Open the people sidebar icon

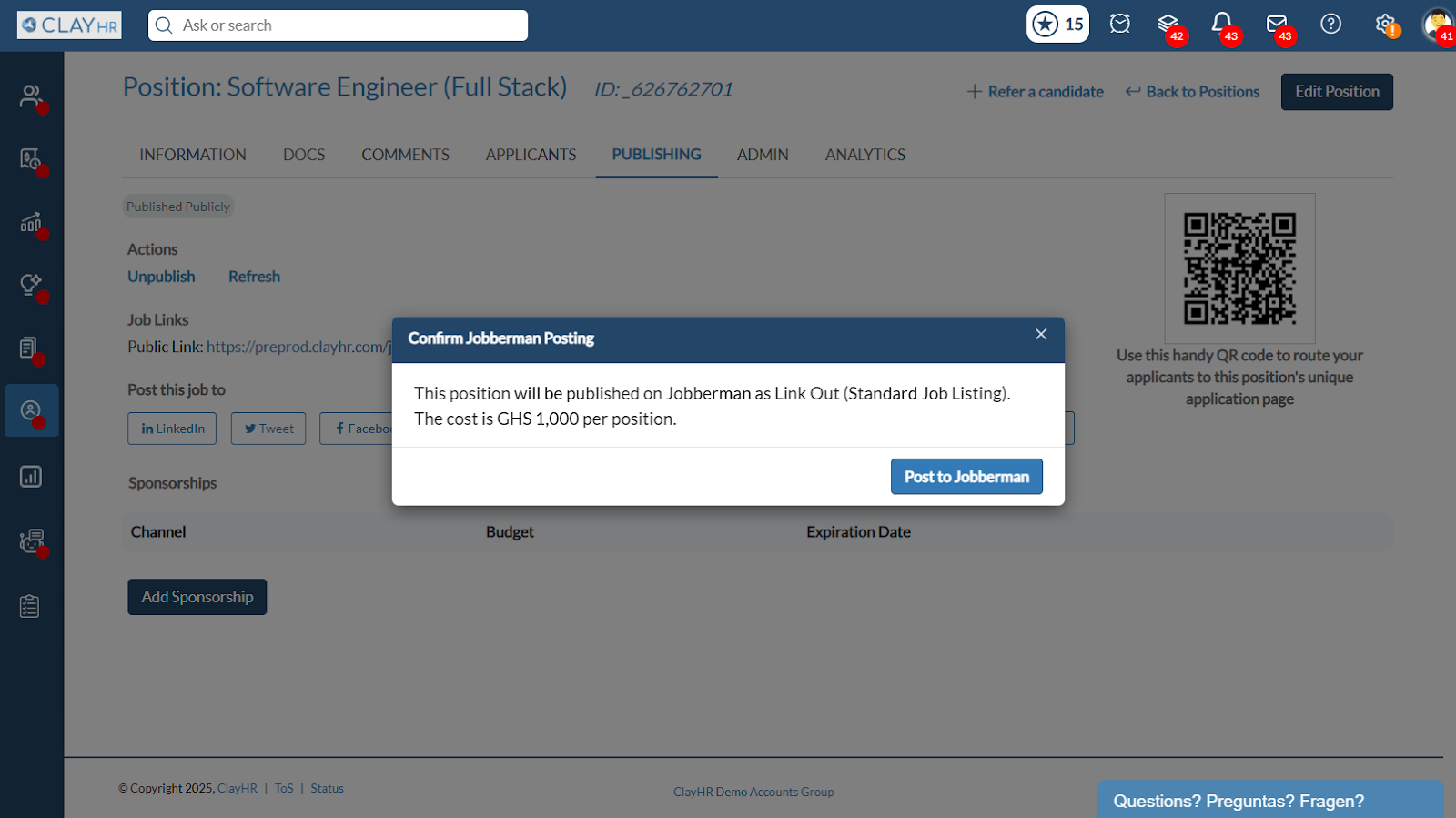31,96
